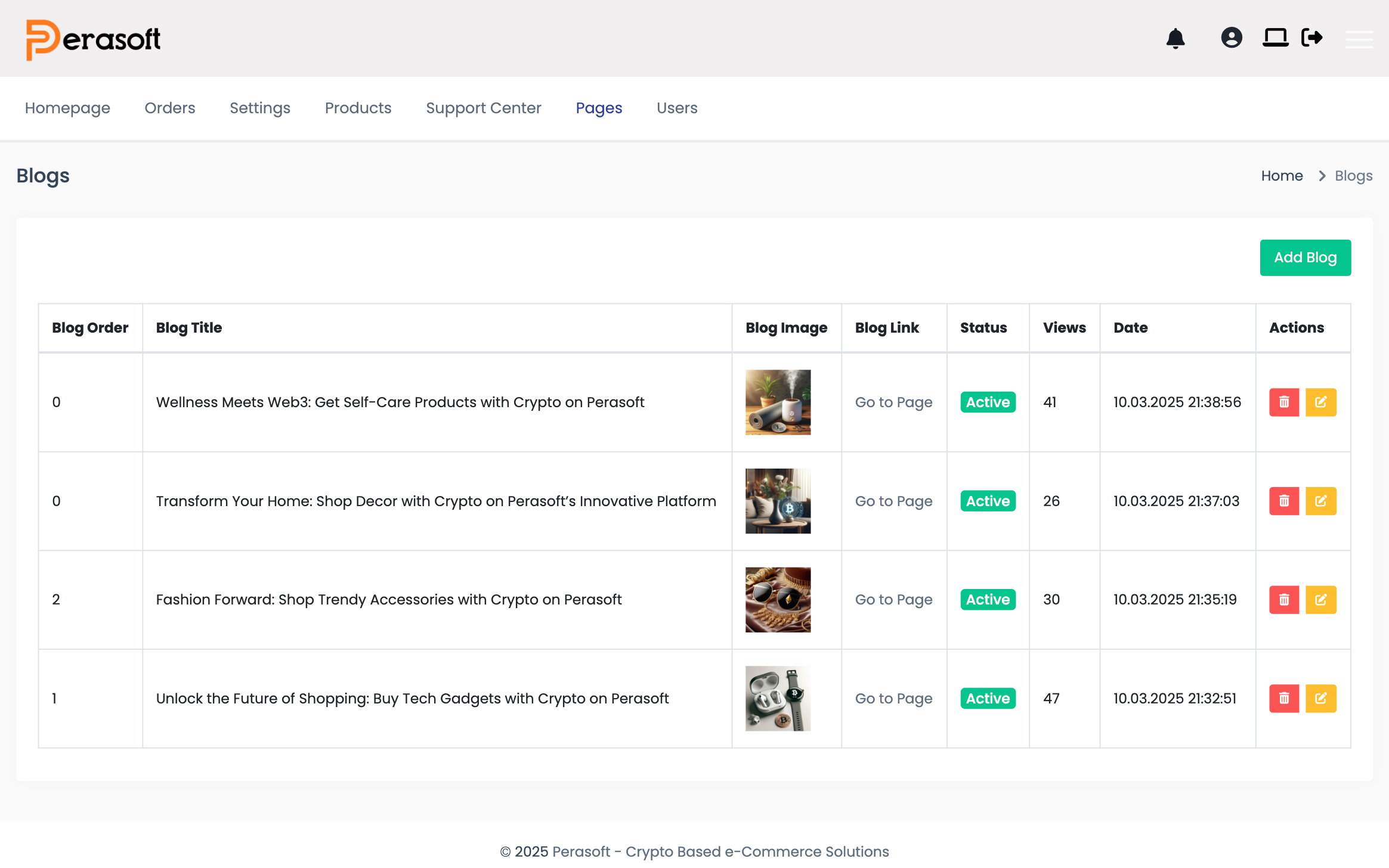Screen dimensions: 1389x868
Task: Open the Homepage menu
Action: pyautogui.click(x=67, y=108)
